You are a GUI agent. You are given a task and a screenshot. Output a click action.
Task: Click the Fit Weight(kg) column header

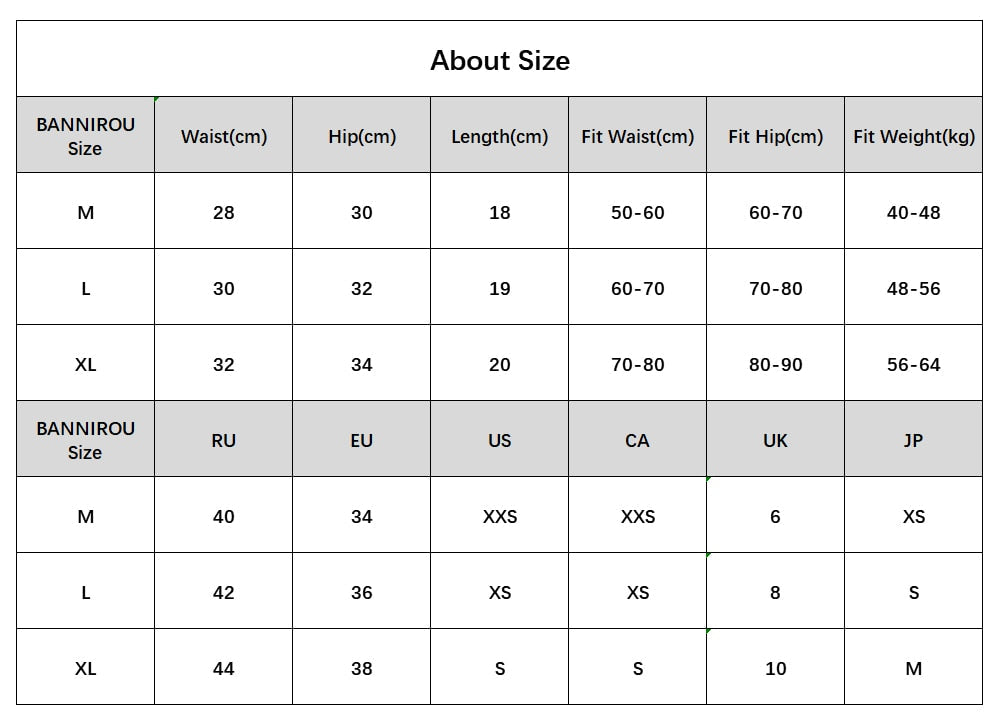[913, 137]
